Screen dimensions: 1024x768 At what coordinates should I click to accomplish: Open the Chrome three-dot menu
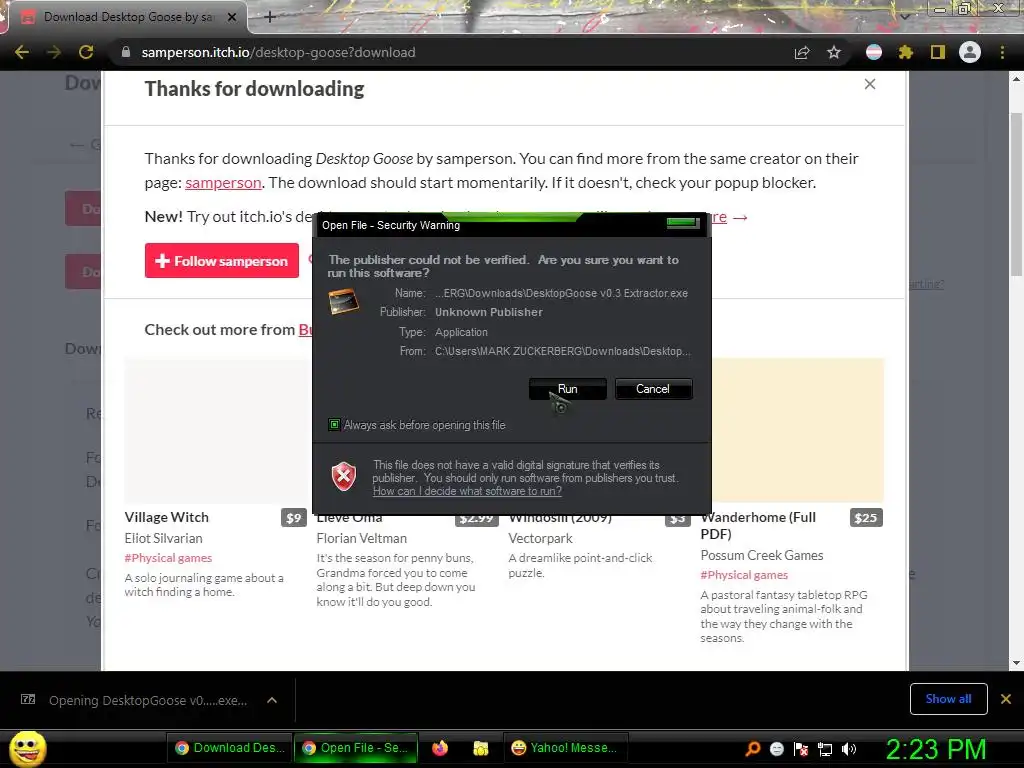[1002, 52]
